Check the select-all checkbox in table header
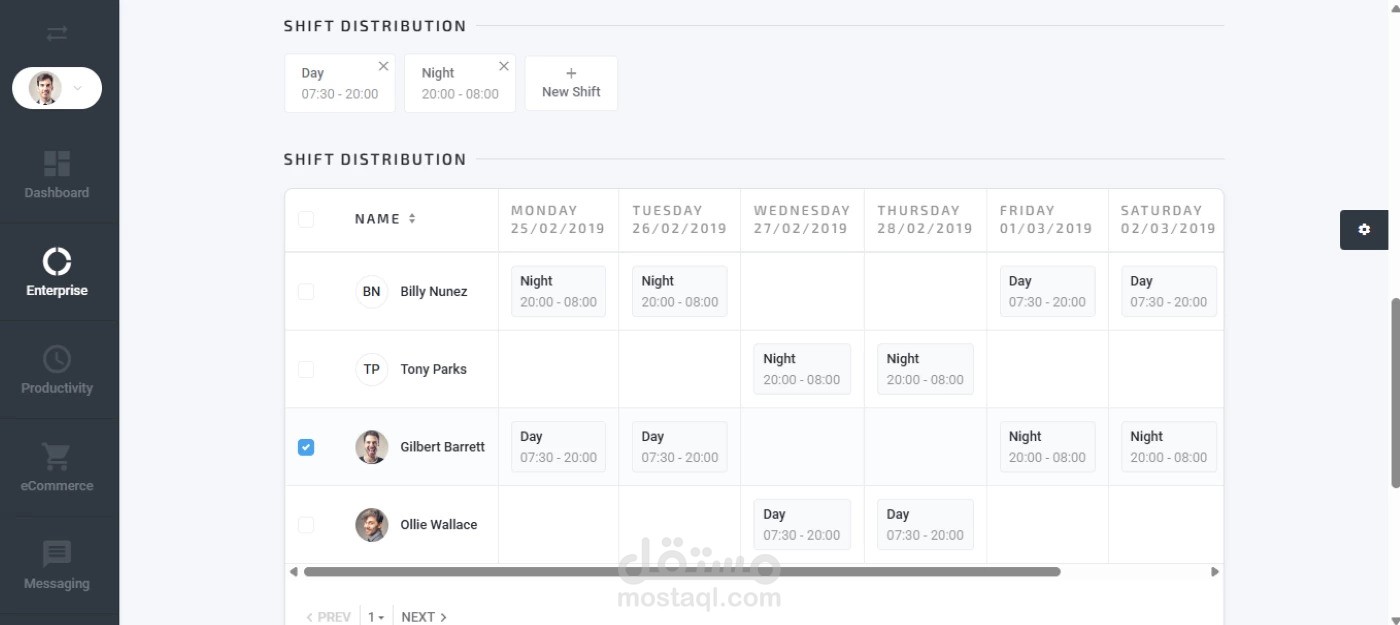Screen dimensions: 1400x625 point(306,219)
